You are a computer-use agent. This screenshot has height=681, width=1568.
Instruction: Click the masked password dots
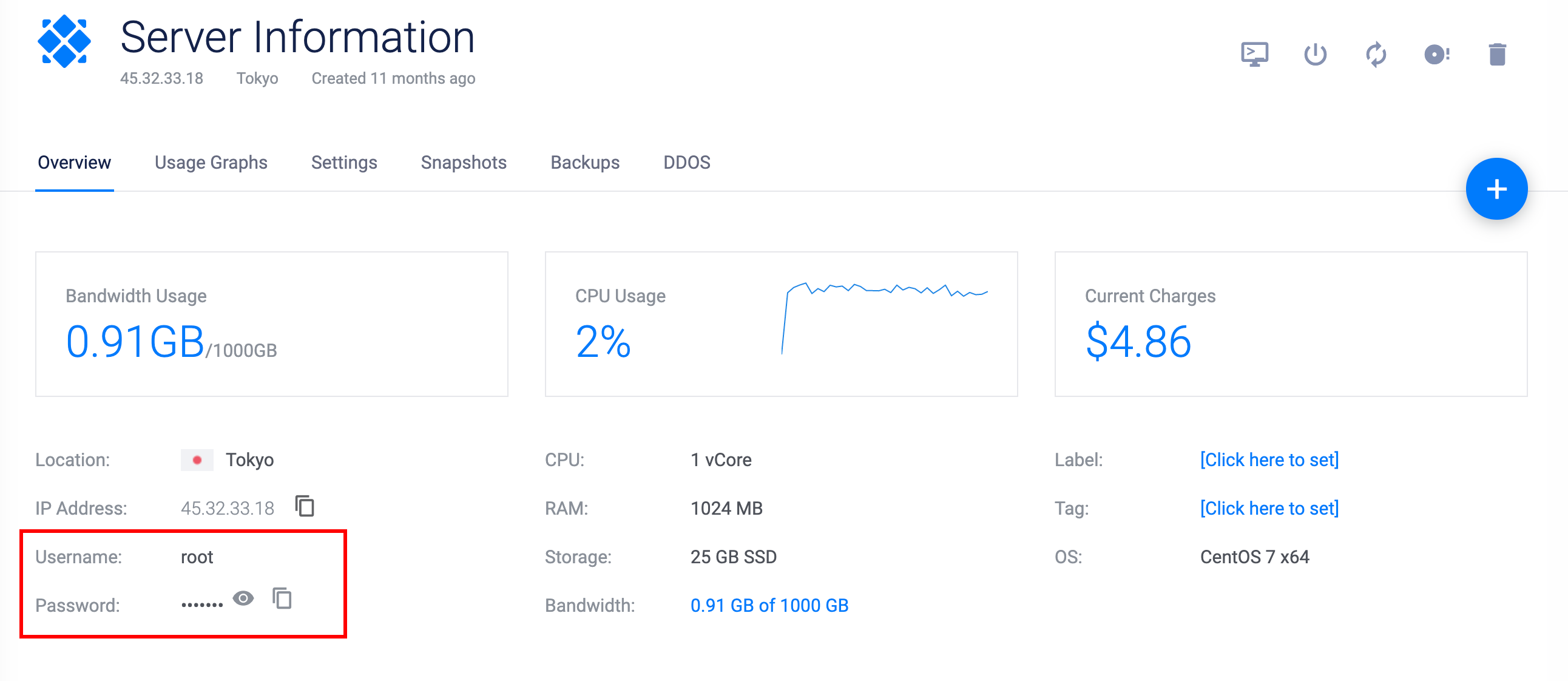pos(202,605)
